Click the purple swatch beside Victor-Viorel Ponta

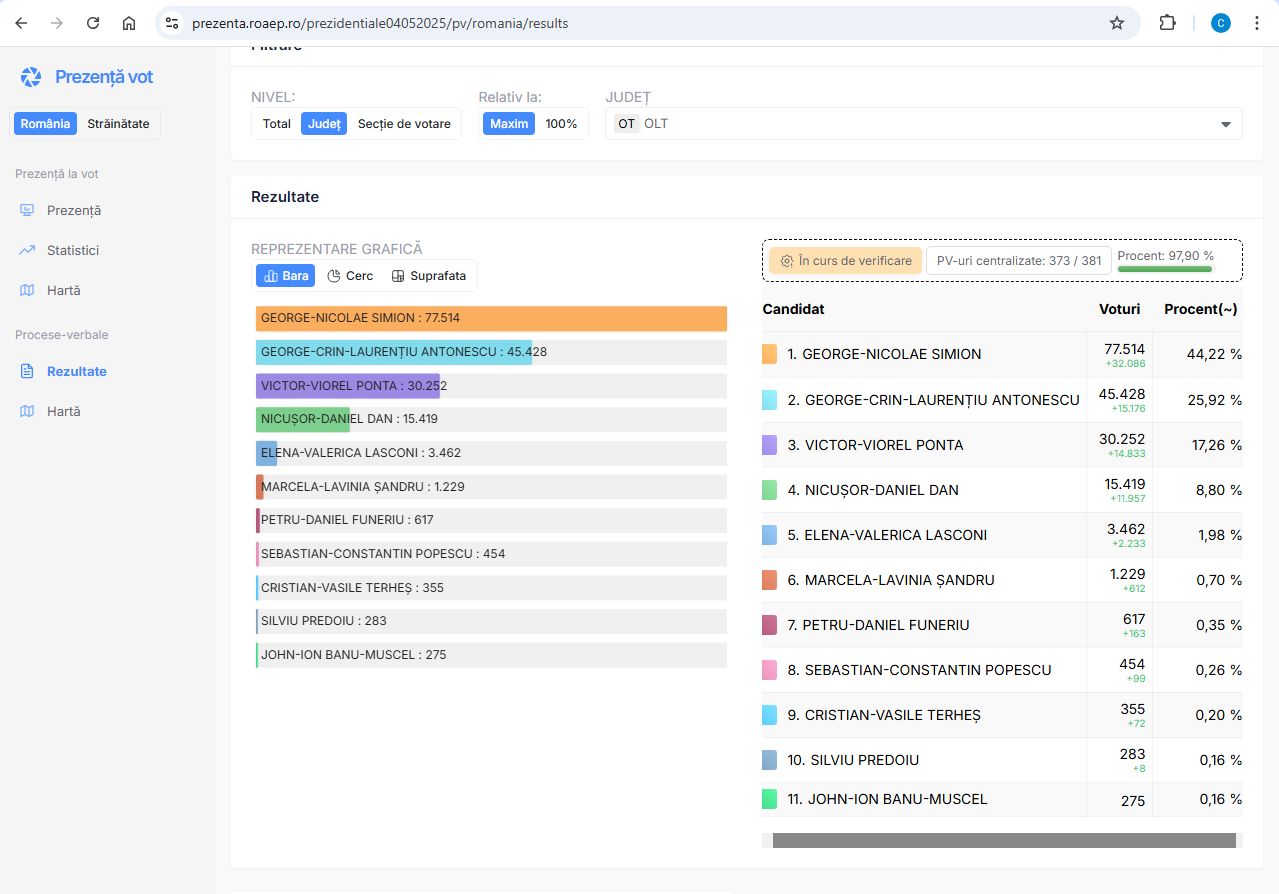point(769,445)
